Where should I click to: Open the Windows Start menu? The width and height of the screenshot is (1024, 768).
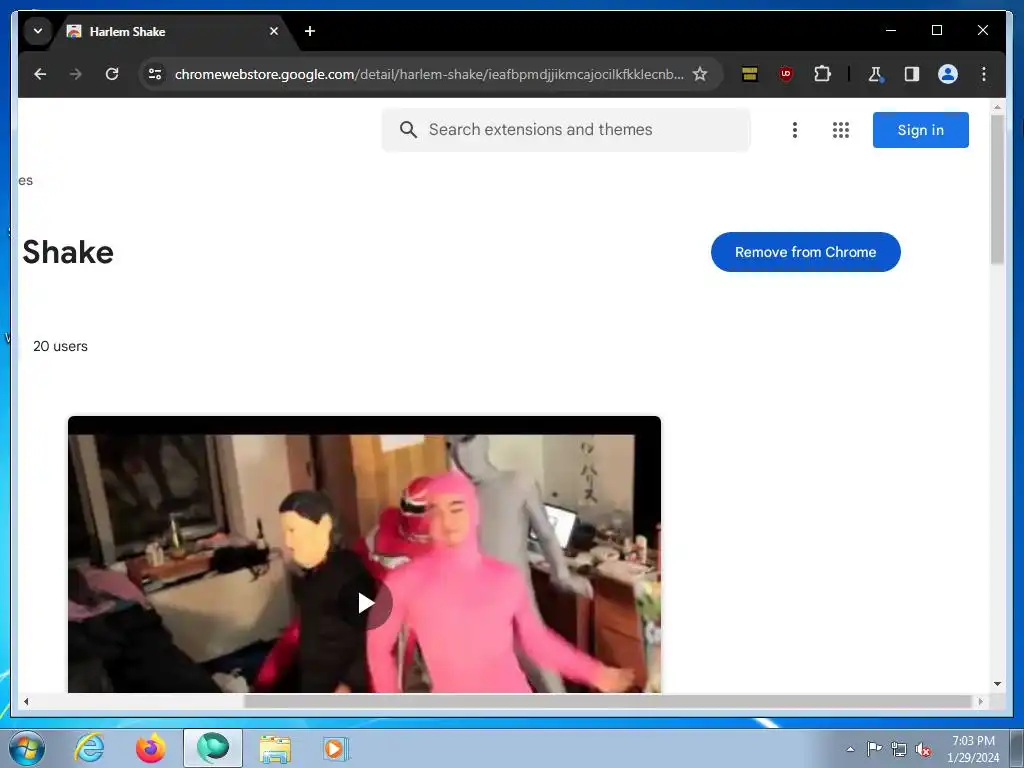pos(26,748)
